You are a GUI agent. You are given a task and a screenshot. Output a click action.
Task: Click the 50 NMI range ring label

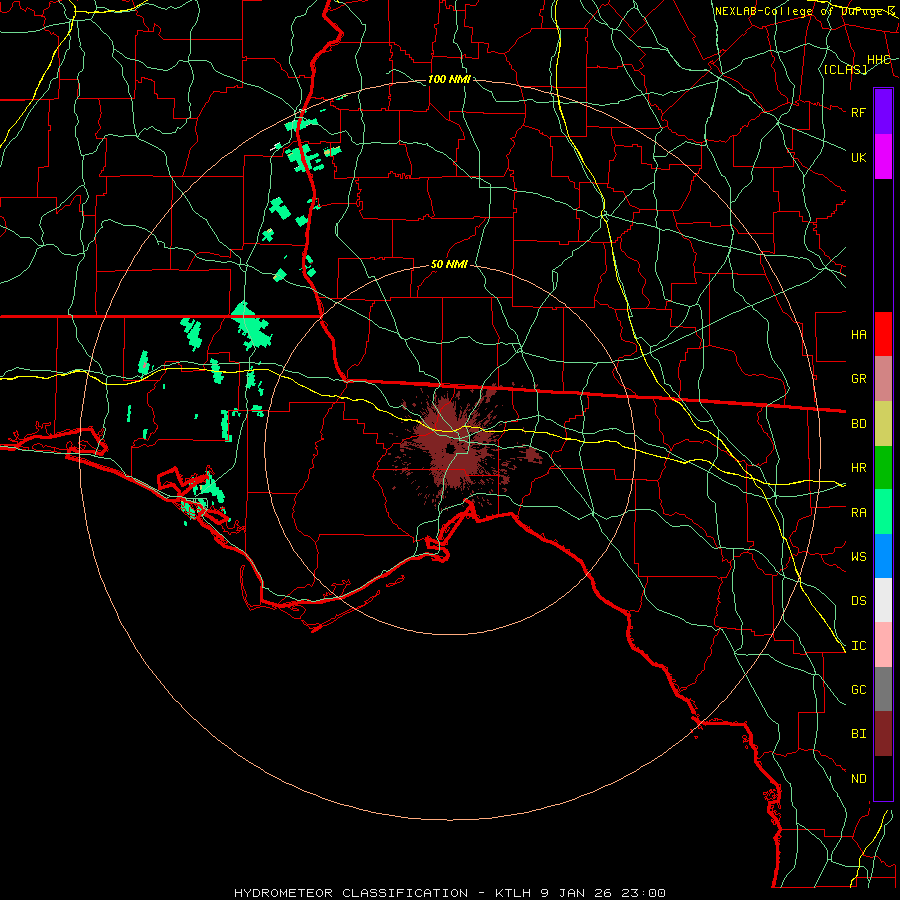coord(449,265)
